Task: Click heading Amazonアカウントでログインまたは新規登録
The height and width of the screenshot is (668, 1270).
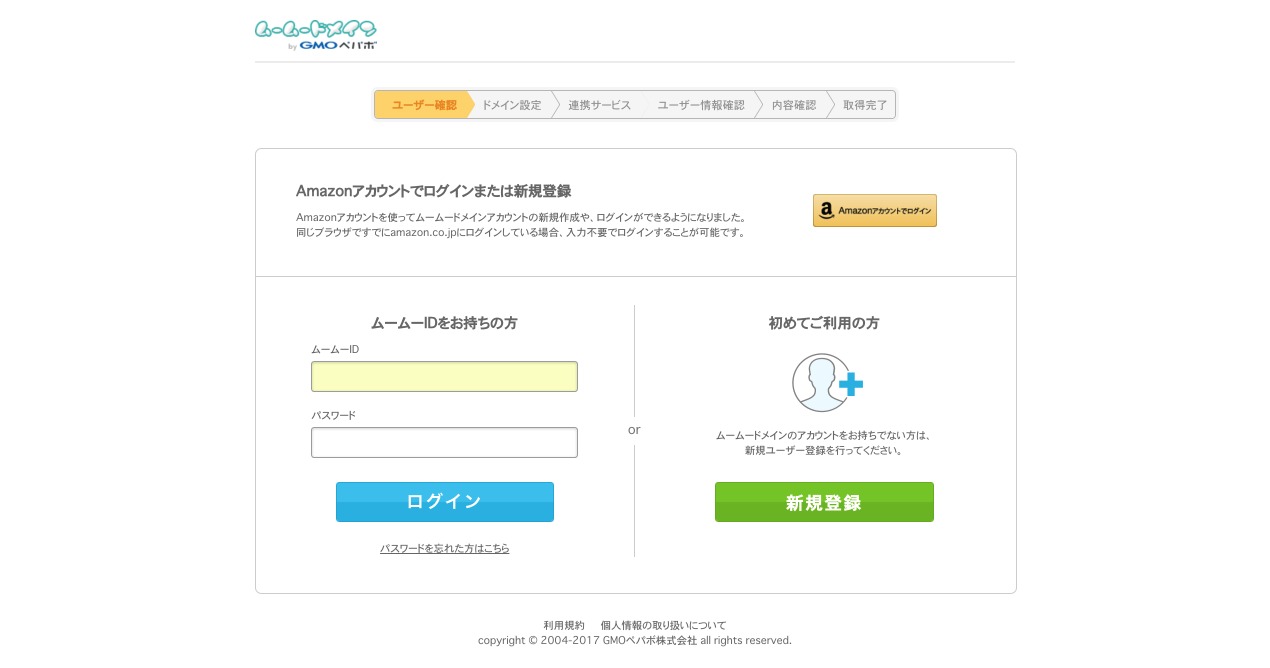Action: pyautogui.click(x=433, y=191)
